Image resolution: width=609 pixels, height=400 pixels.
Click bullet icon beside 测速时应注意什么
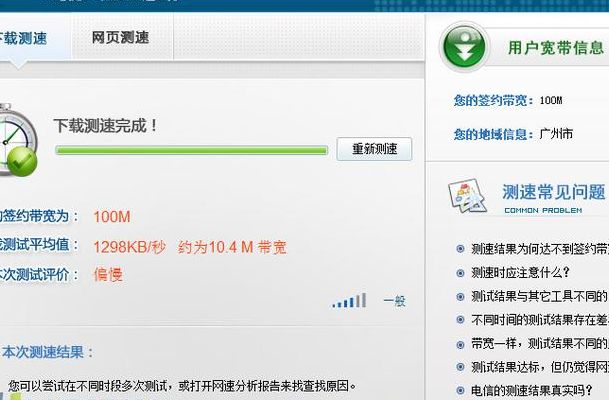coord(460,273)
